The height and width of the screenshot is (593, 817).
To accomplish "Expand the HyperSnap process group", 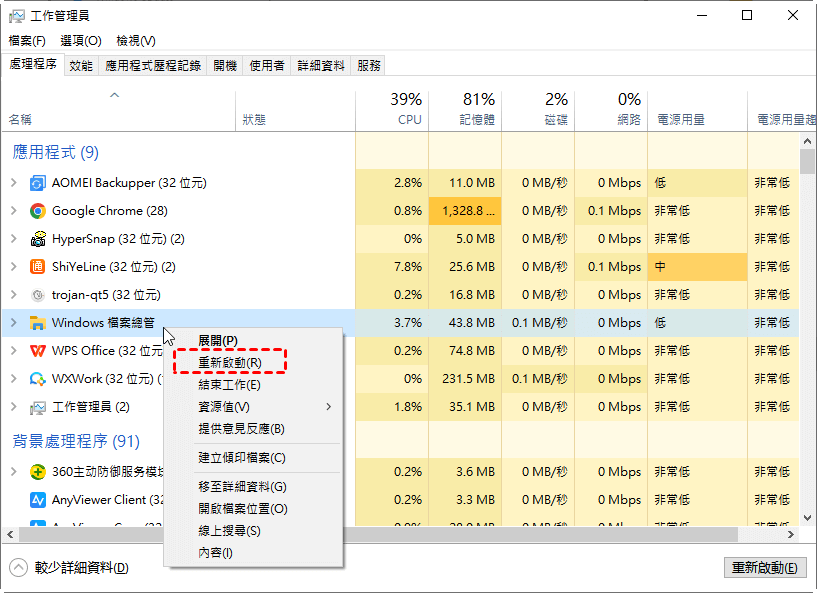I will [x=14, y=239].
